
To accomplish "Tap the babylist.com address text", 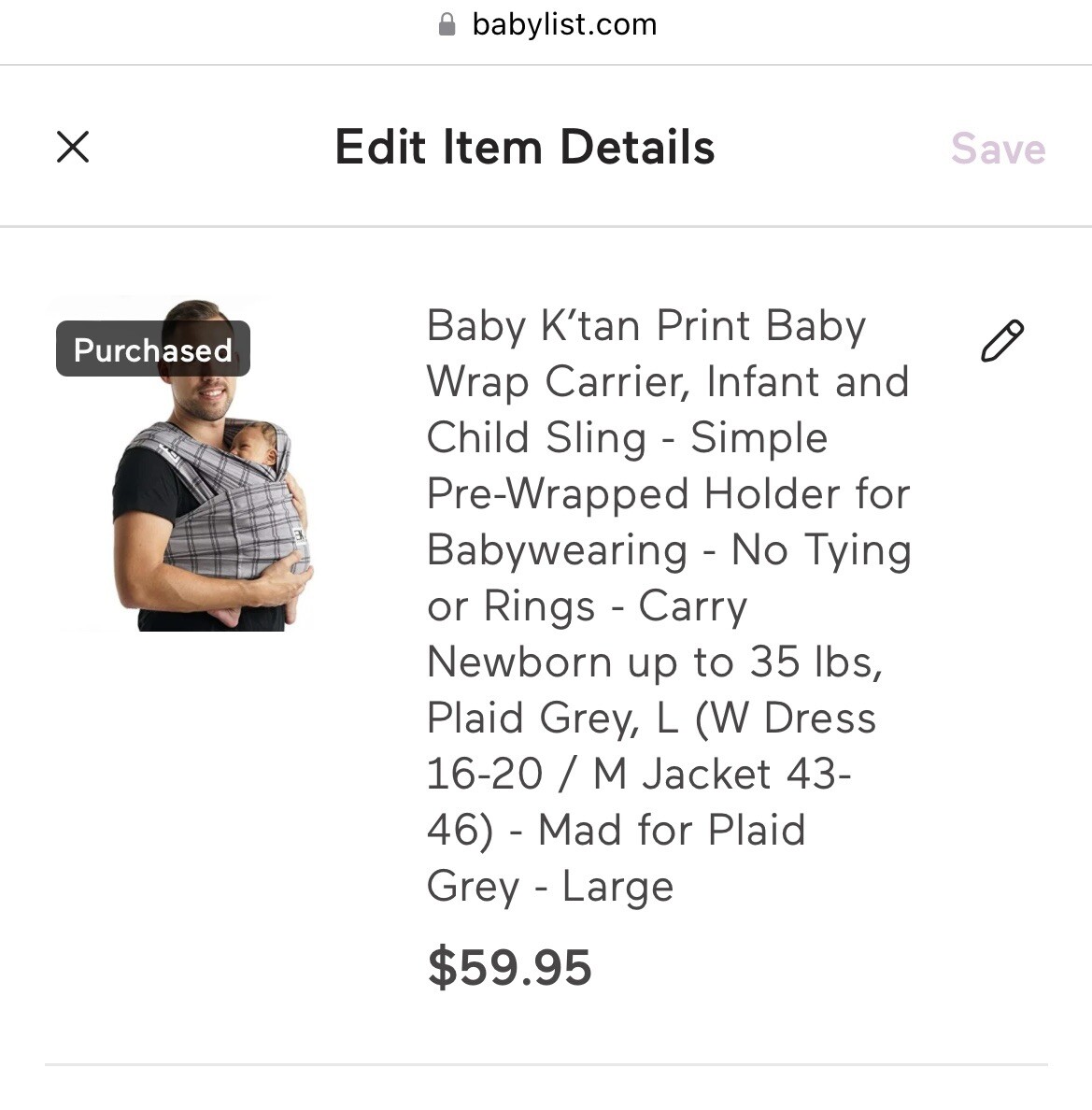I will coord(564,24).
